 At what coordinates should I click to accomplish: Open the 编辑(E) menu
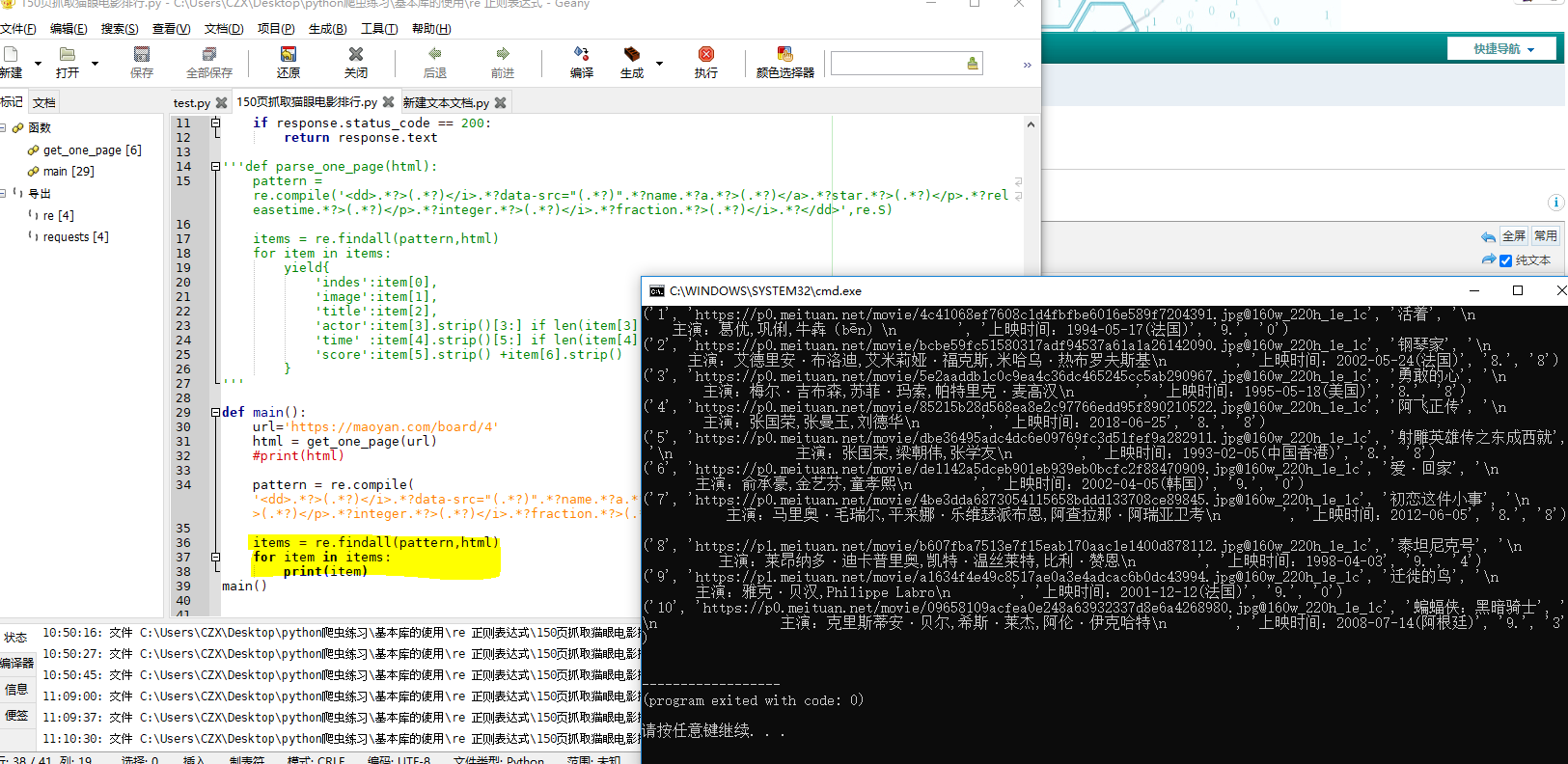tap(69, 29)
